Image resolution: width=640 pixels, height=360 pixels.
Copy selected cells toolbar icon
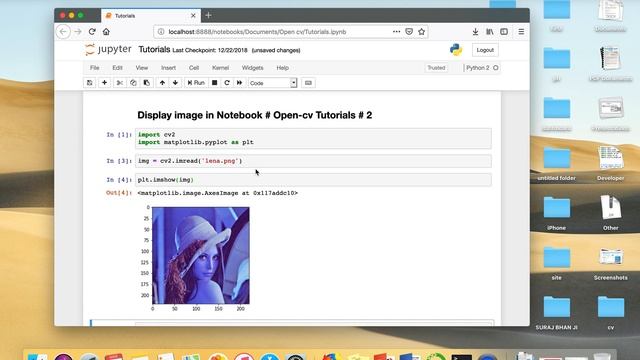coord(133,83)
